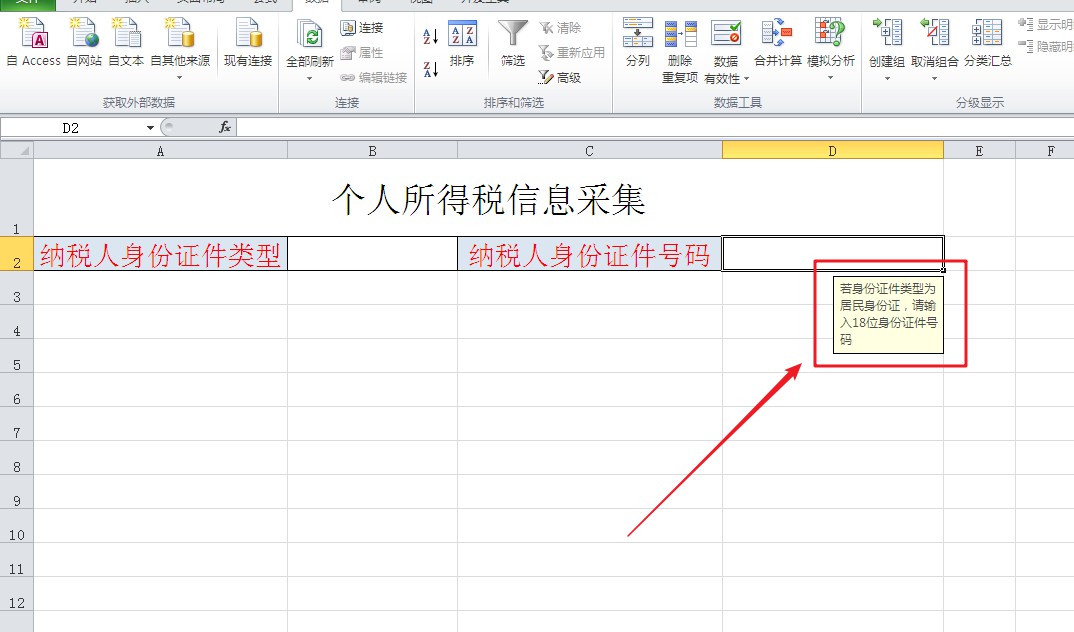The width and height of the screenshot is (1074, 632).
Task: Click 清除 clear filter
Action: click(x=560, y=28)
